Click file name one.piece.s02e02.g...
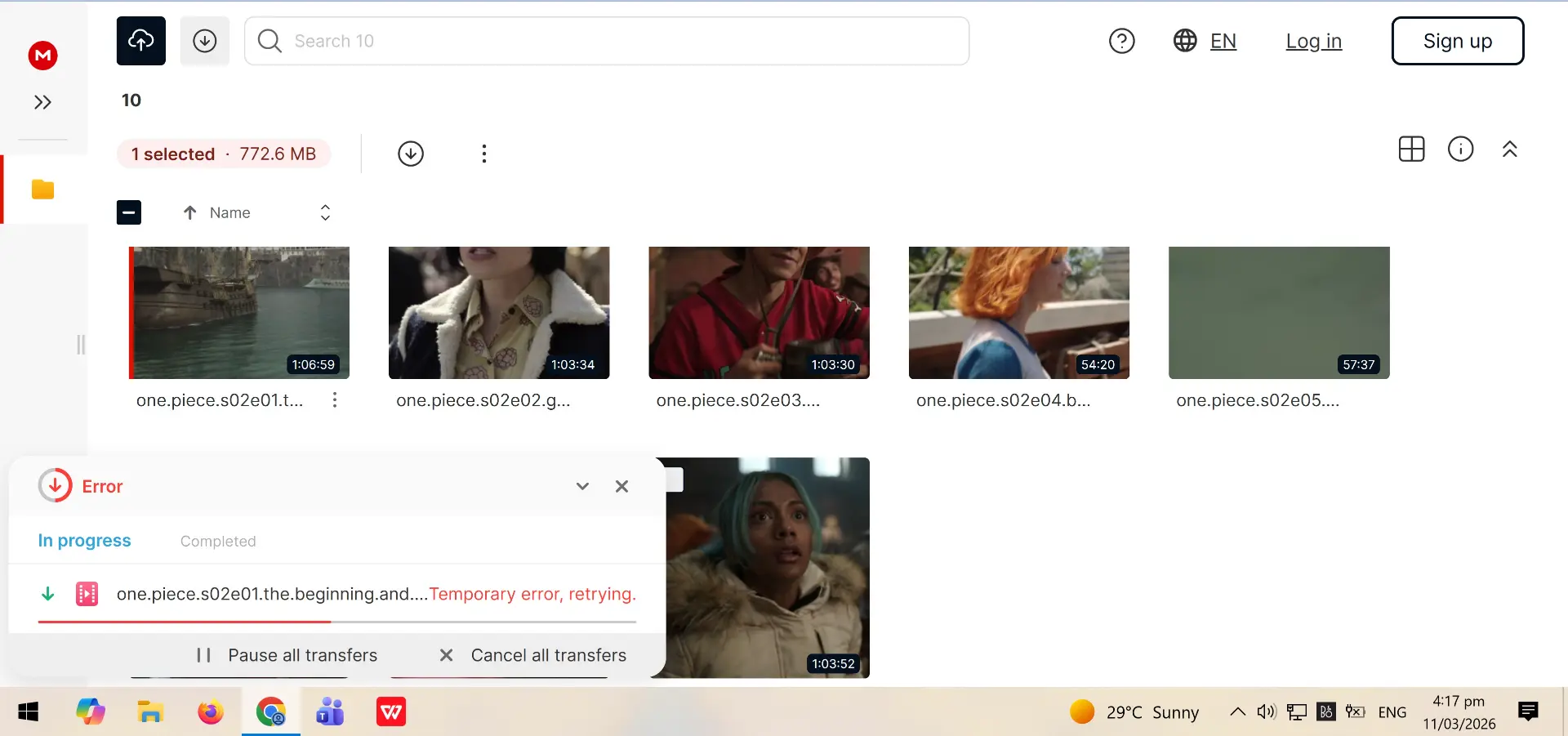1568x736 pixels. tap(483, 400)
